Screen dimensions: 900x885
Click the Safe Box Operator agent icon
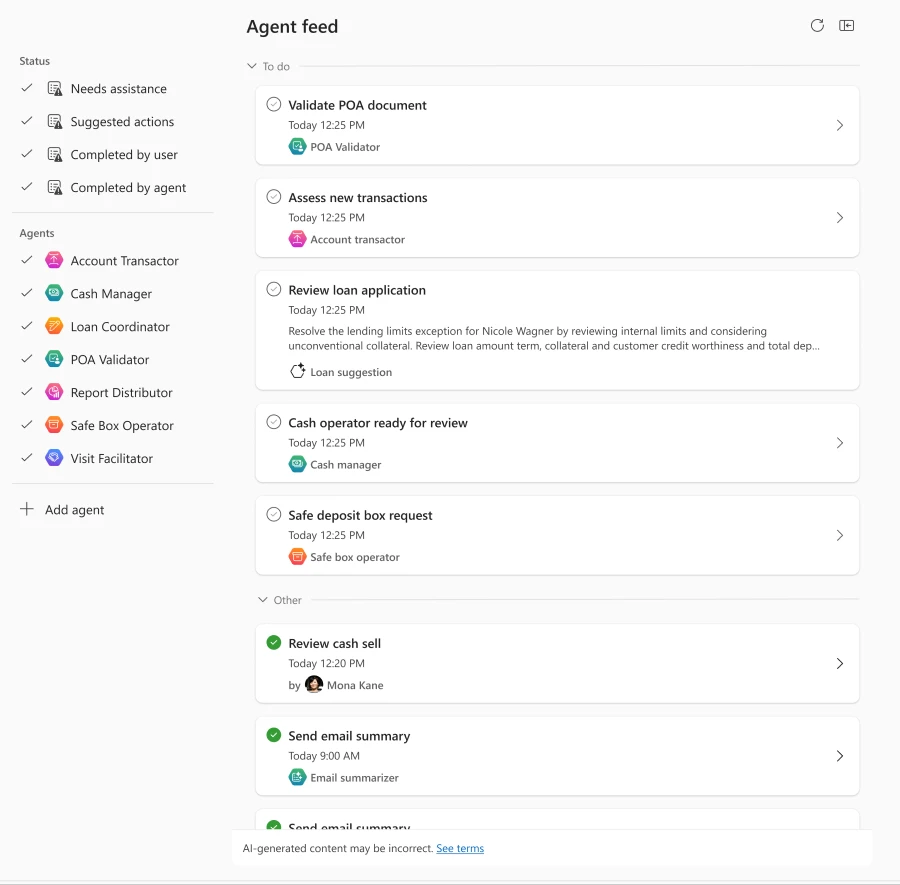click(x=53, y=425)
